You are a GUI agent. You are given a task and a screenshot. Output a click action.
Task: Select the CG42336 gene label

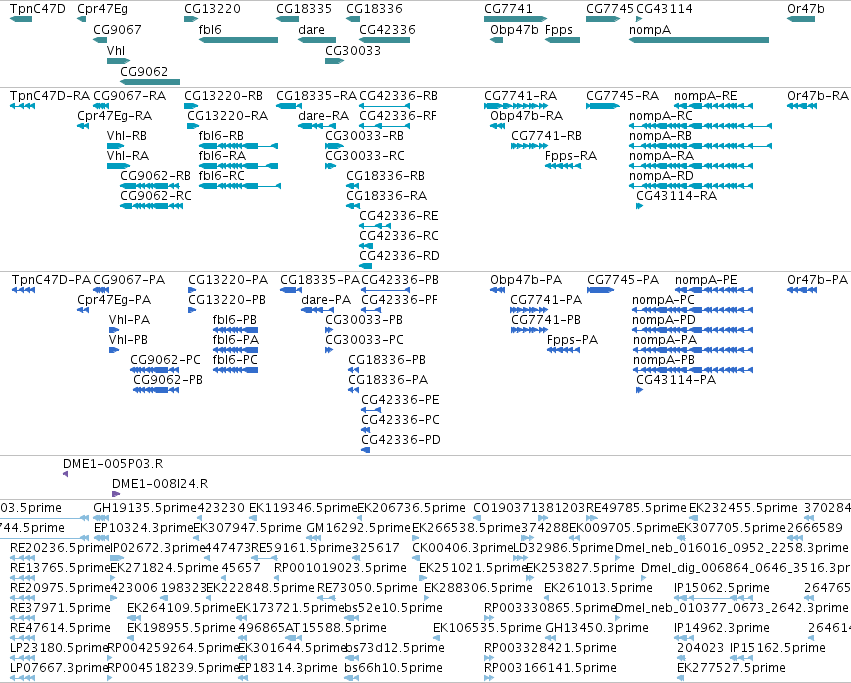coord(388,29)
